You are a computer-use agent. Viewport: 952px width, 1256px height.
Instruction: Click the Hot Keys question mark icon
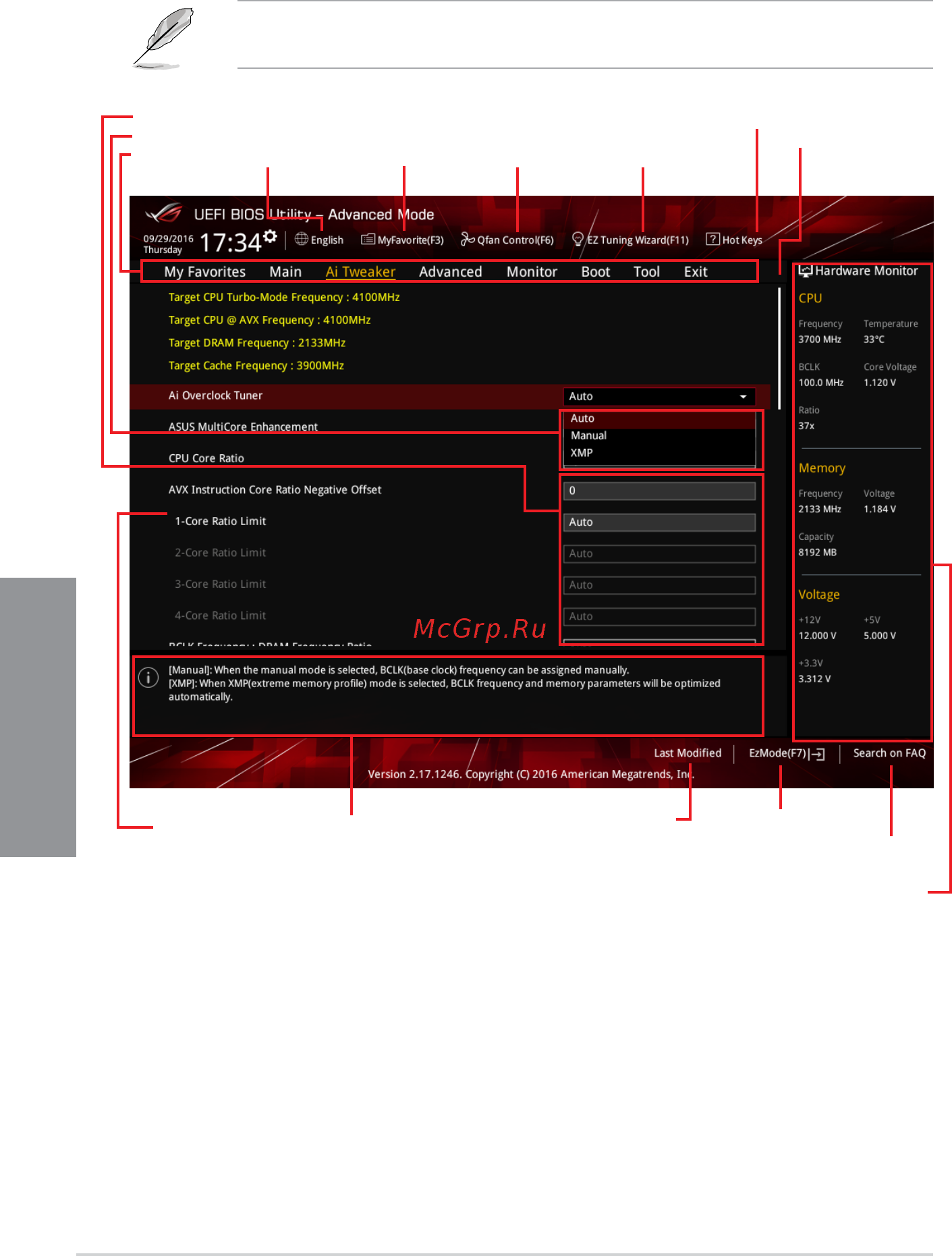click(712, 239)
